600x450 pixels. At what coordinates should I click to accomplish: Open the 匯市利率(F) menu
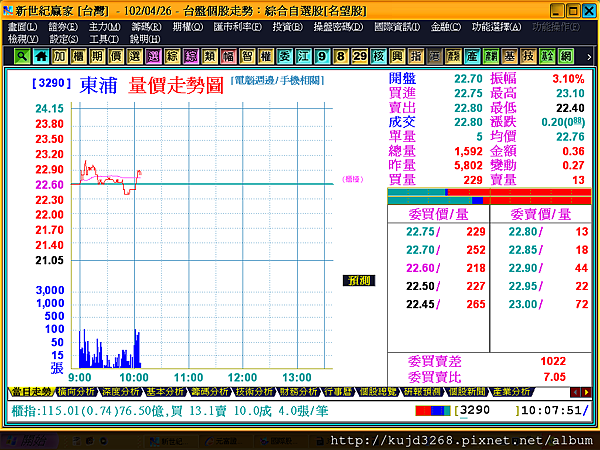tap(238, 27)
